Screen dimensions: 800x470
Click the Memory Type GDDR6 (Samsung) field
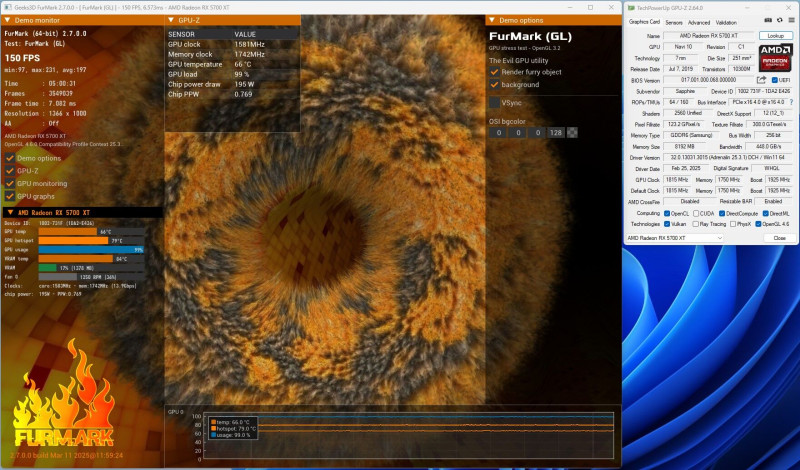(691, 135)
